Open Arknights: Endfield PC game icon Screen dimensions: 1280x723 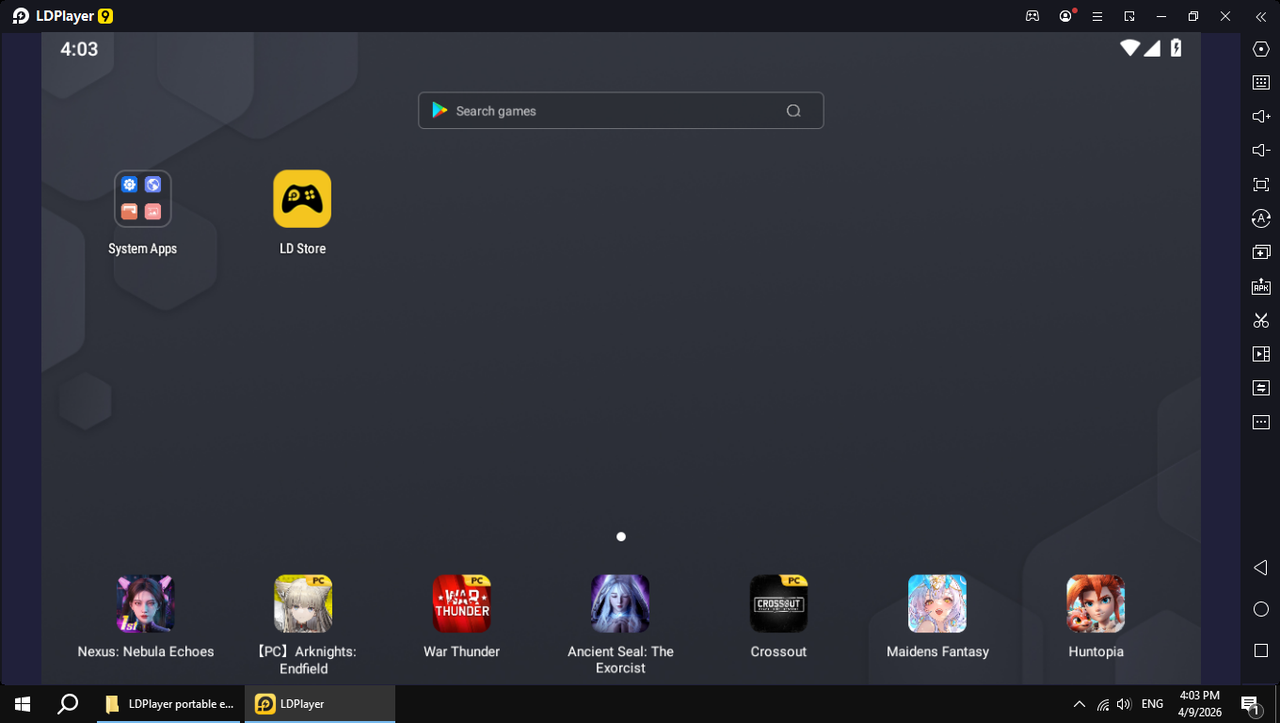coord(303,604)
